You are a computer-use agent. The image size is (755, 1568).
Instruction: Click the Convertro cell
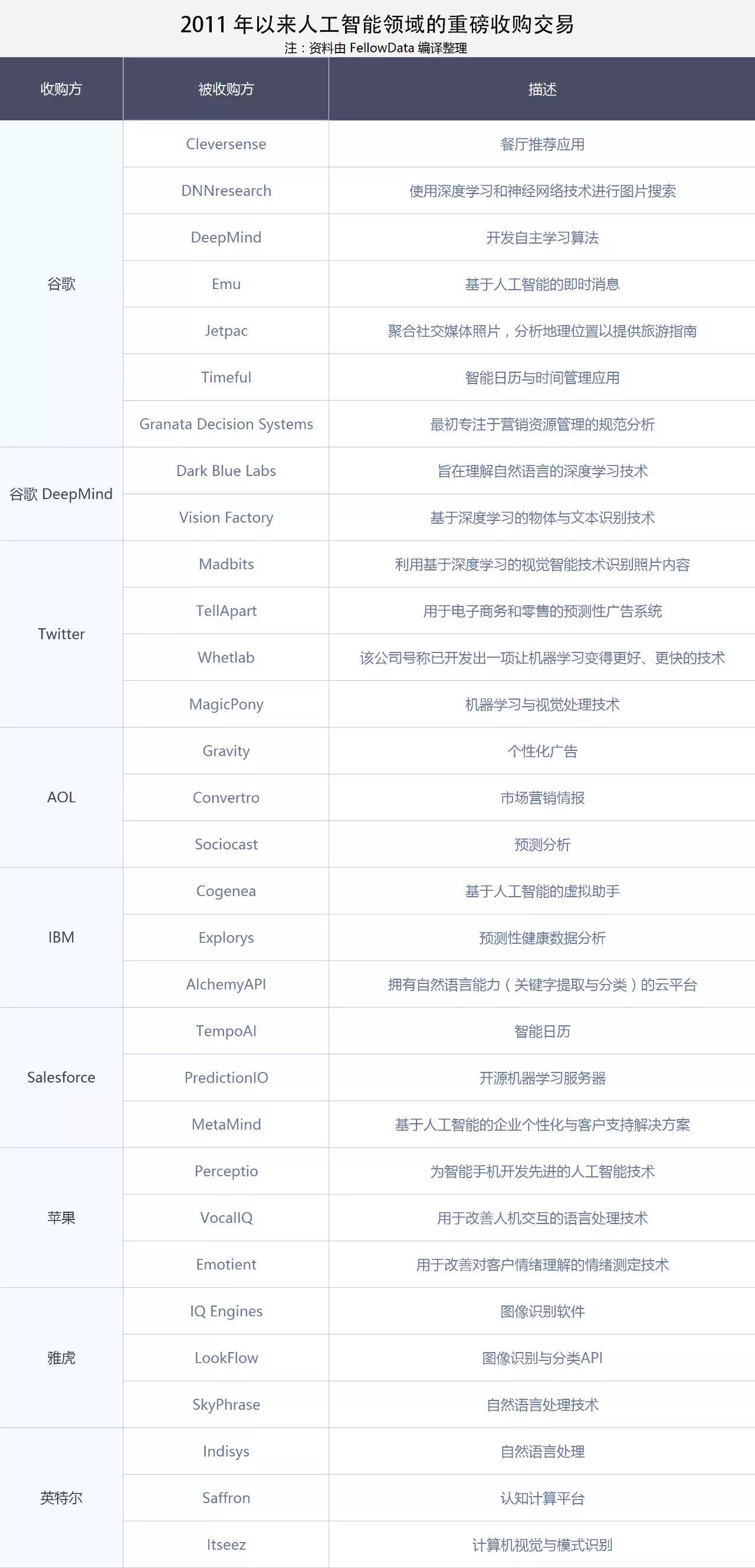226,798
